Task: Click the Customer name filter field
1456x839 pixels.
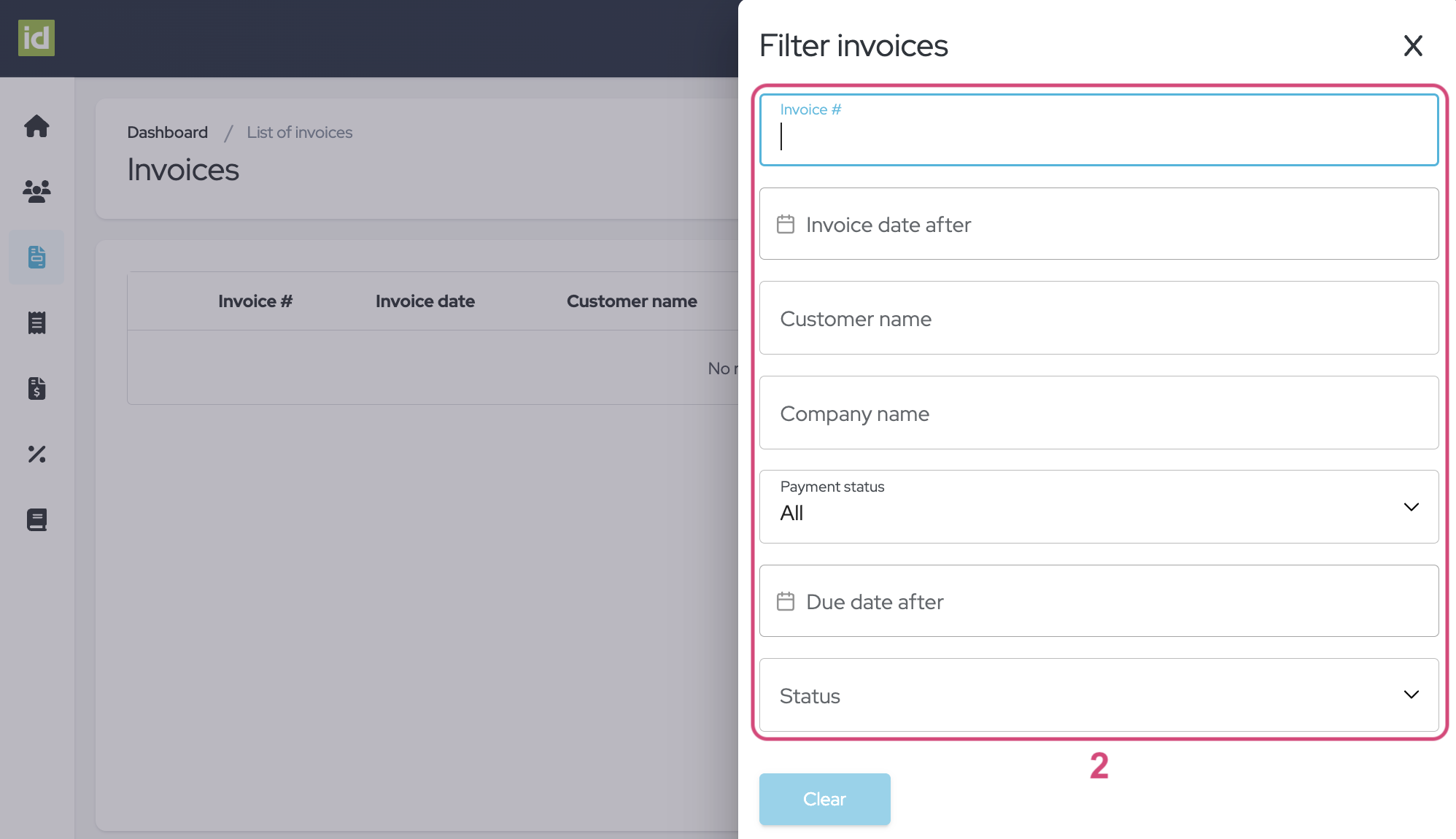Action: (x=1098, y=318)
